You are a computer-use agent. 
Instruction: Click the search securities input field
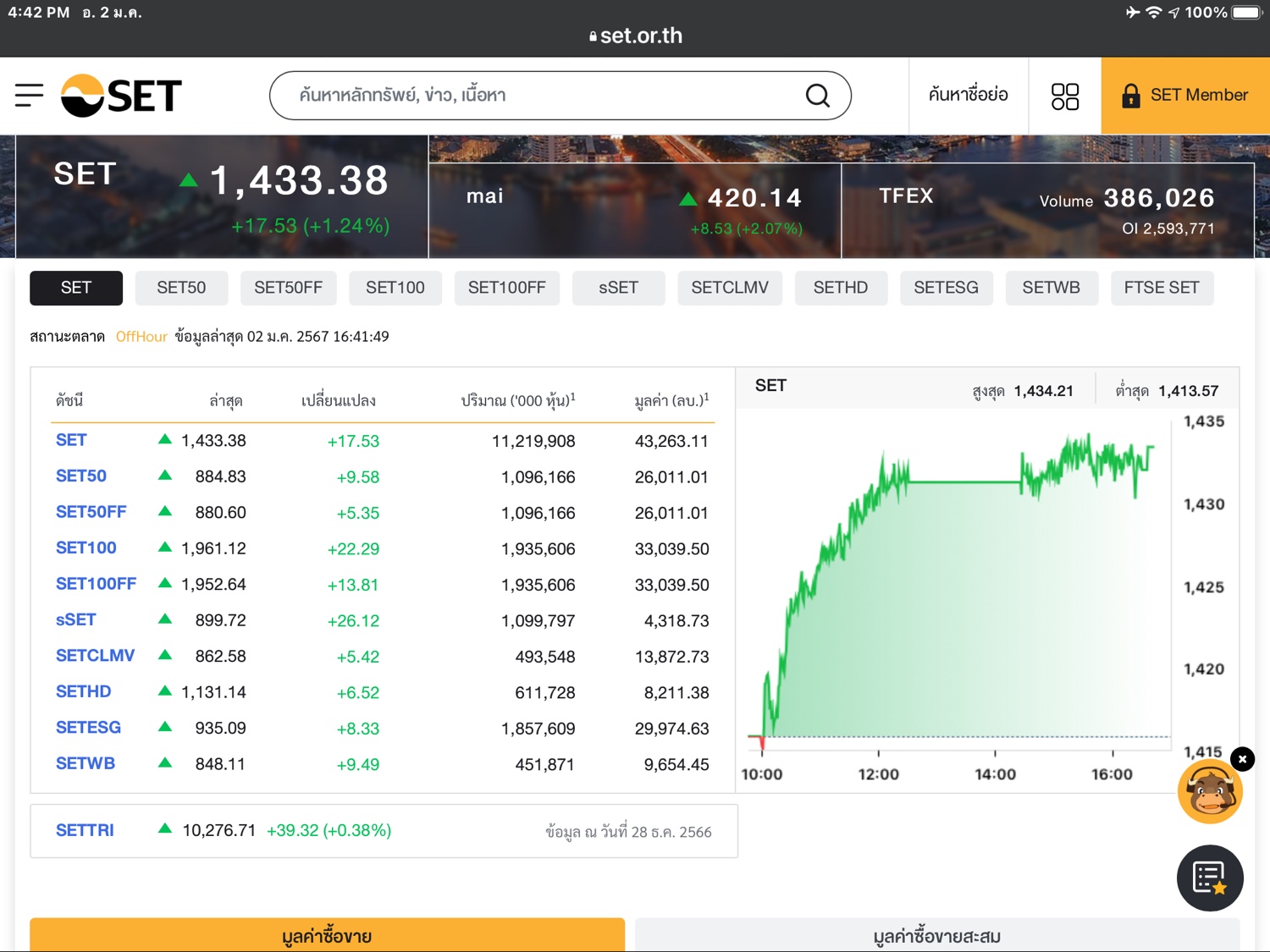pyautogui.click(x=560, y=96)
